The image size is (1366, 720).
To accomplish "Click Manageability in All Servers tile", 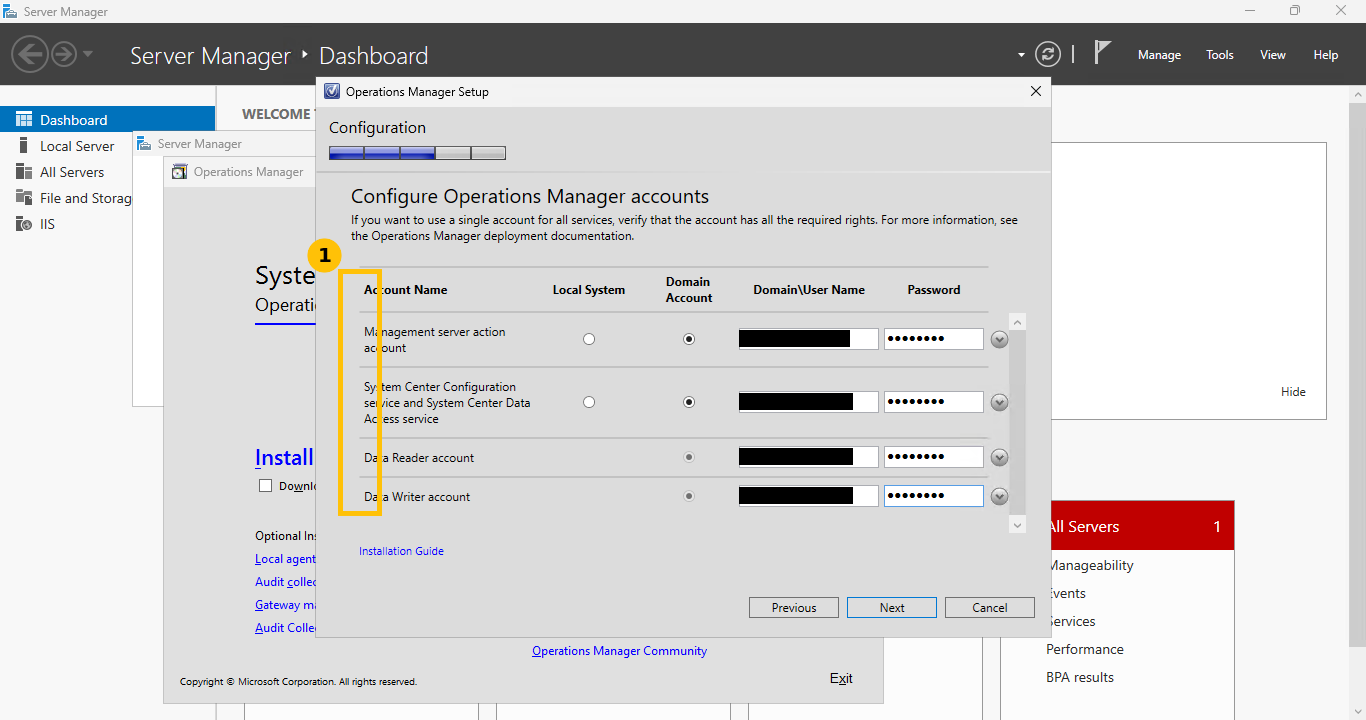I will click(1090, 565).
